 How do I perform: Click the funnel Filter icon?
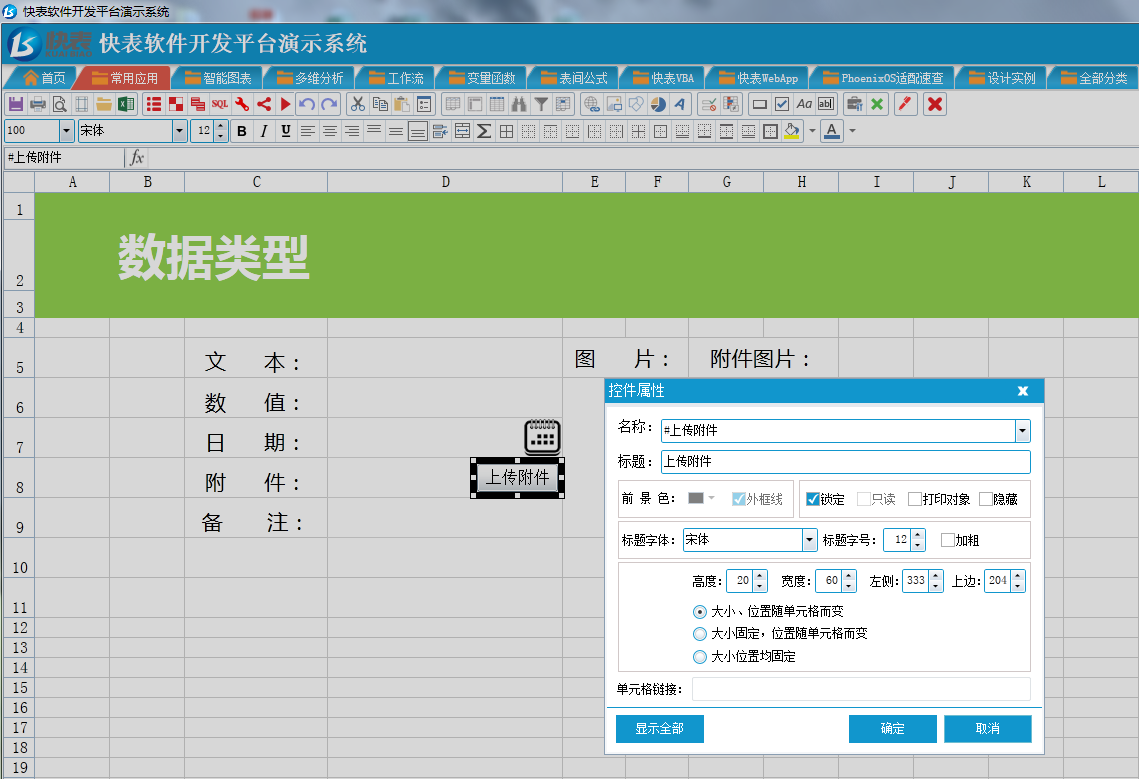tap(541, 104)
